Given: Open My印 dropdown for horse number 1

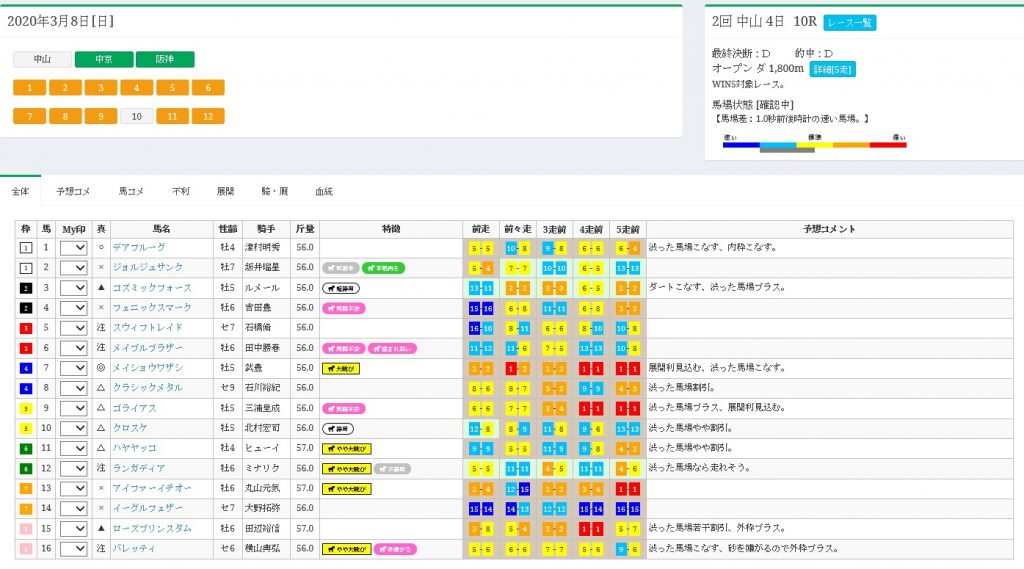Looking at the screenshot, I should (x=74, y=247).
